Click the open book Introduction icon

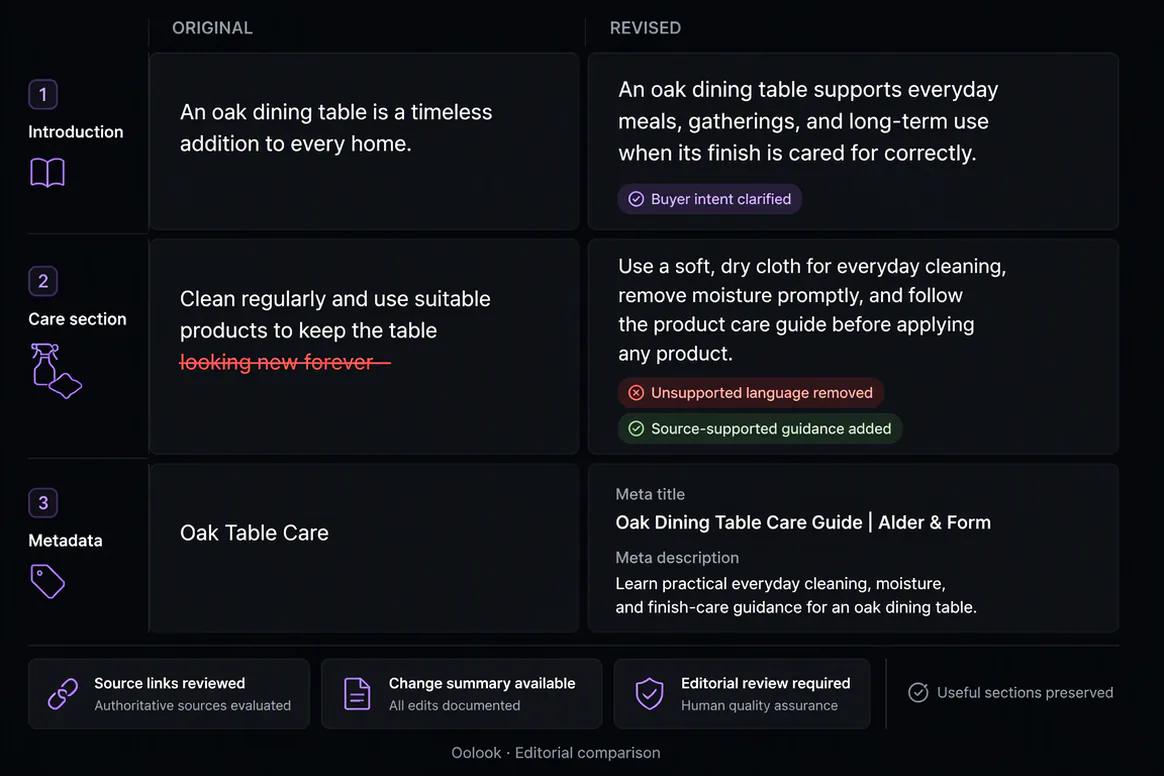[48, 172]
